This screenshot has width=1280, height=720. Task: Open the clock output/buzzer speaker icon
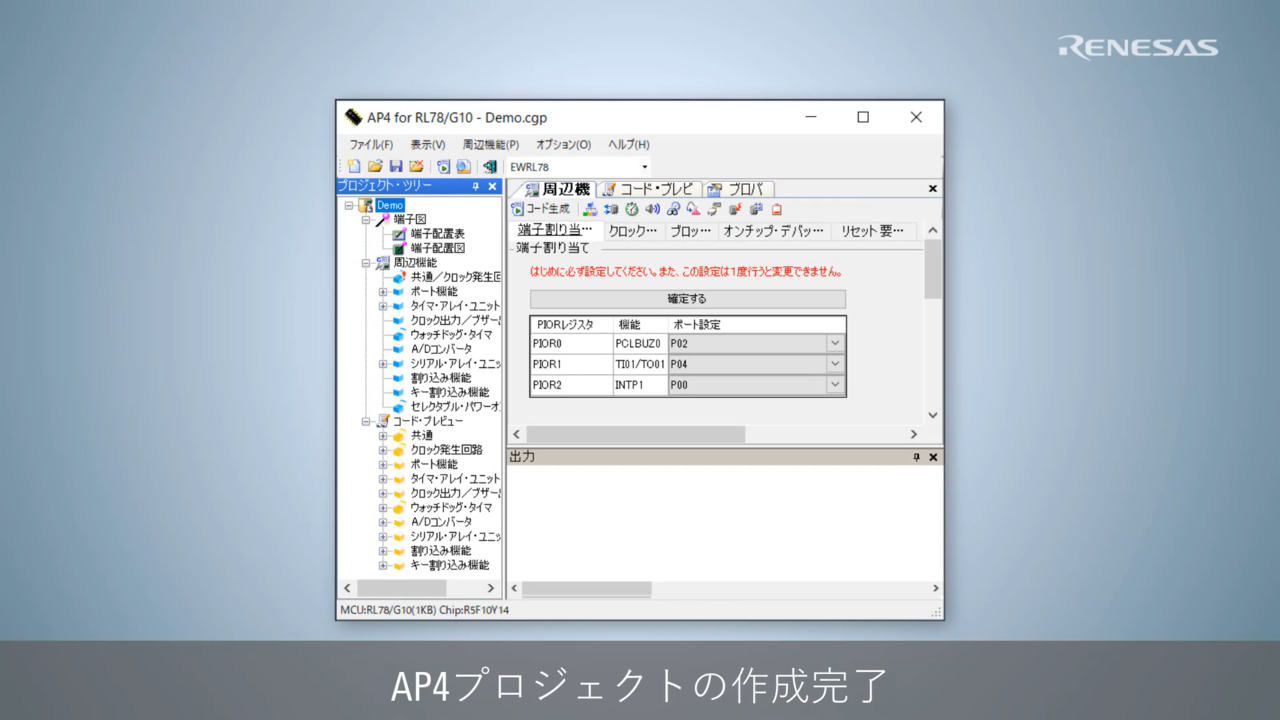coord(653,209)
